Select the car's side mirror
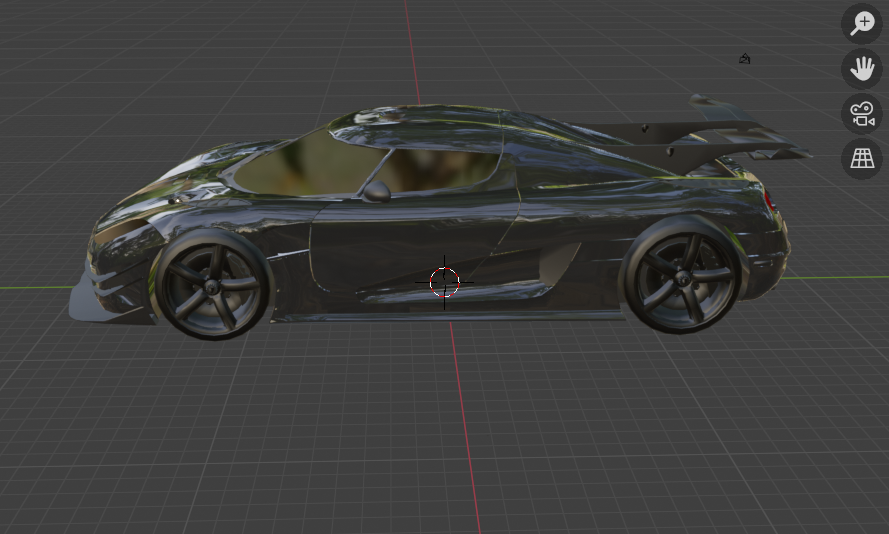 point(375,191)
